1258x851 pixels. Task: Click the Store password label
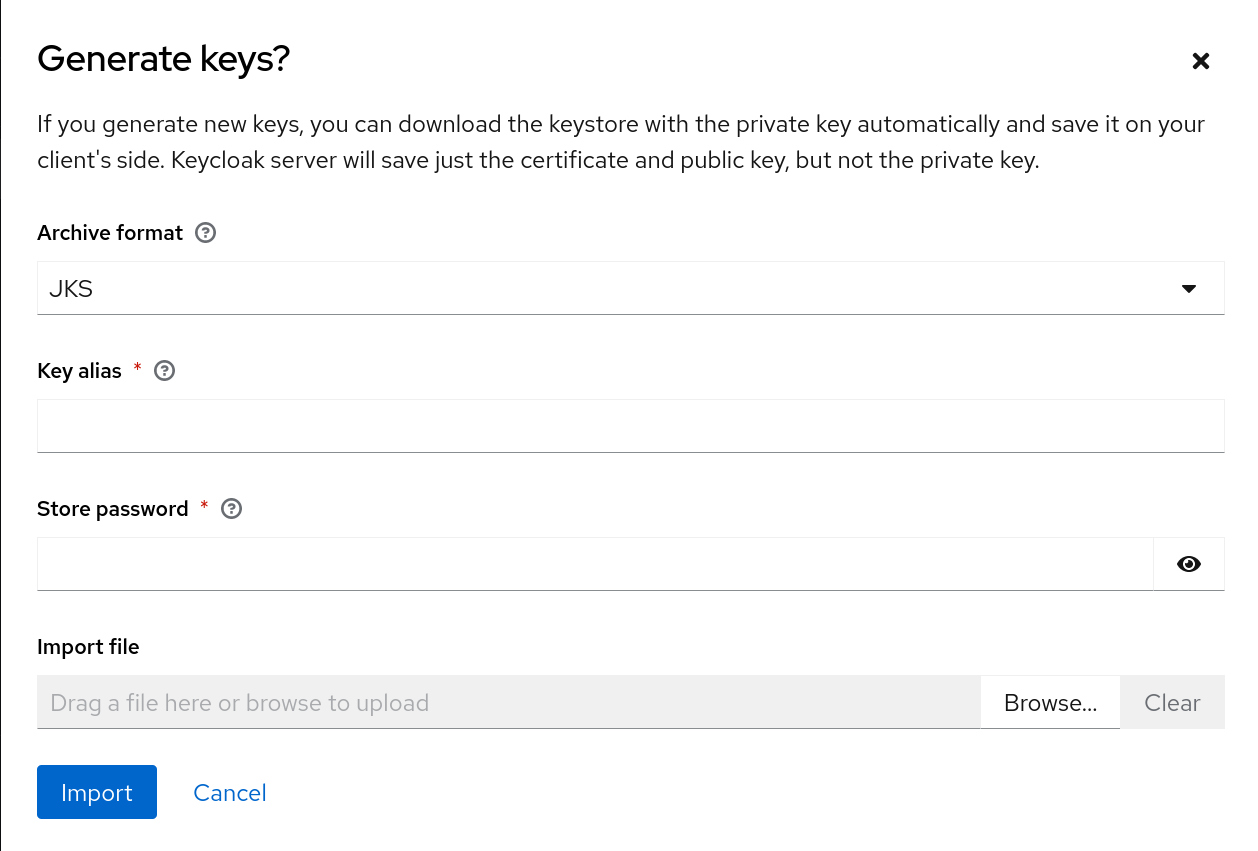point(112,509)
